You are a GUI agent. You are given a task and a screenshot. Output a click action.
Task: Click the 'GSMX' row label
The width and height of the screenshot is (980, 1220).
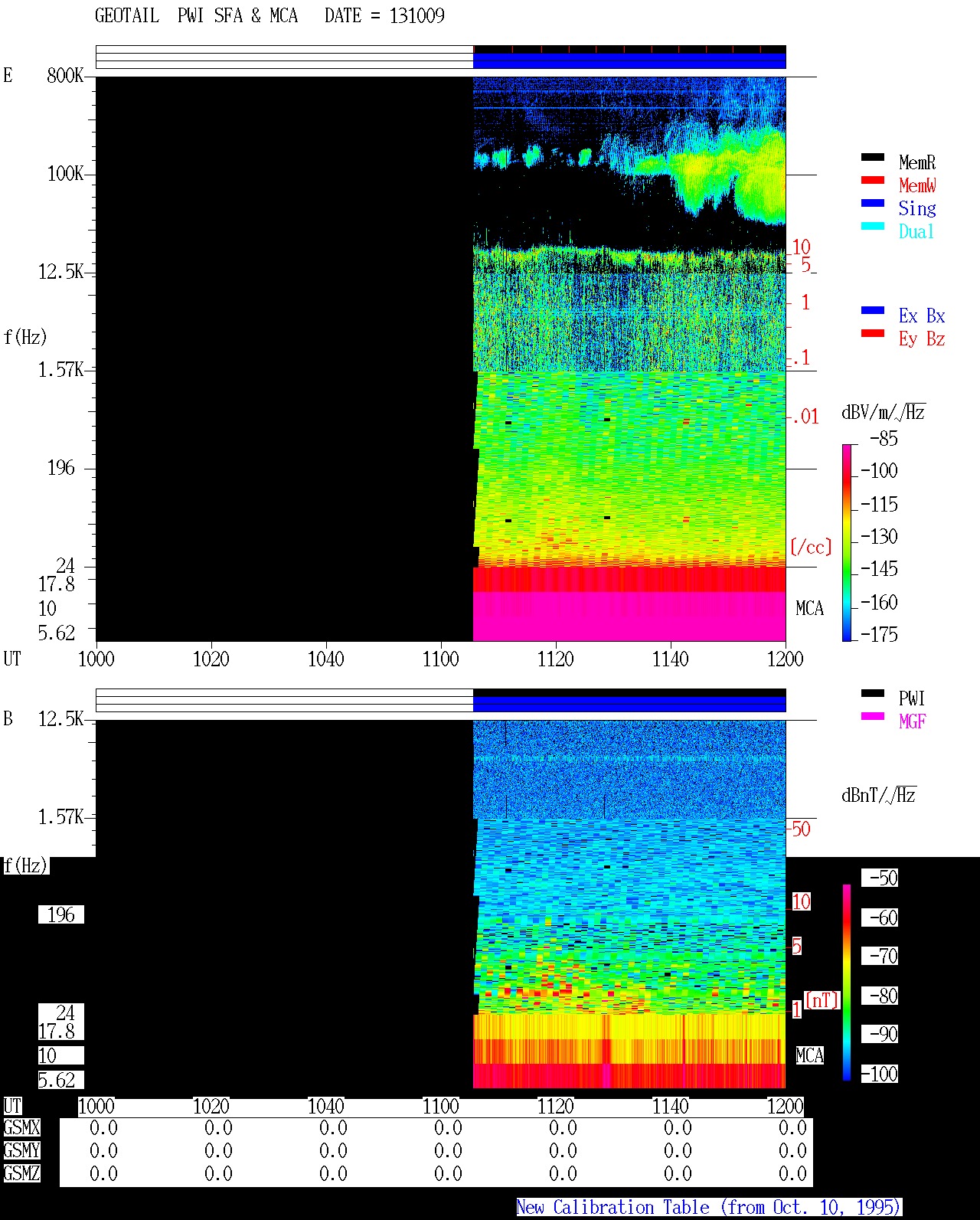(x=21, y=1127)
